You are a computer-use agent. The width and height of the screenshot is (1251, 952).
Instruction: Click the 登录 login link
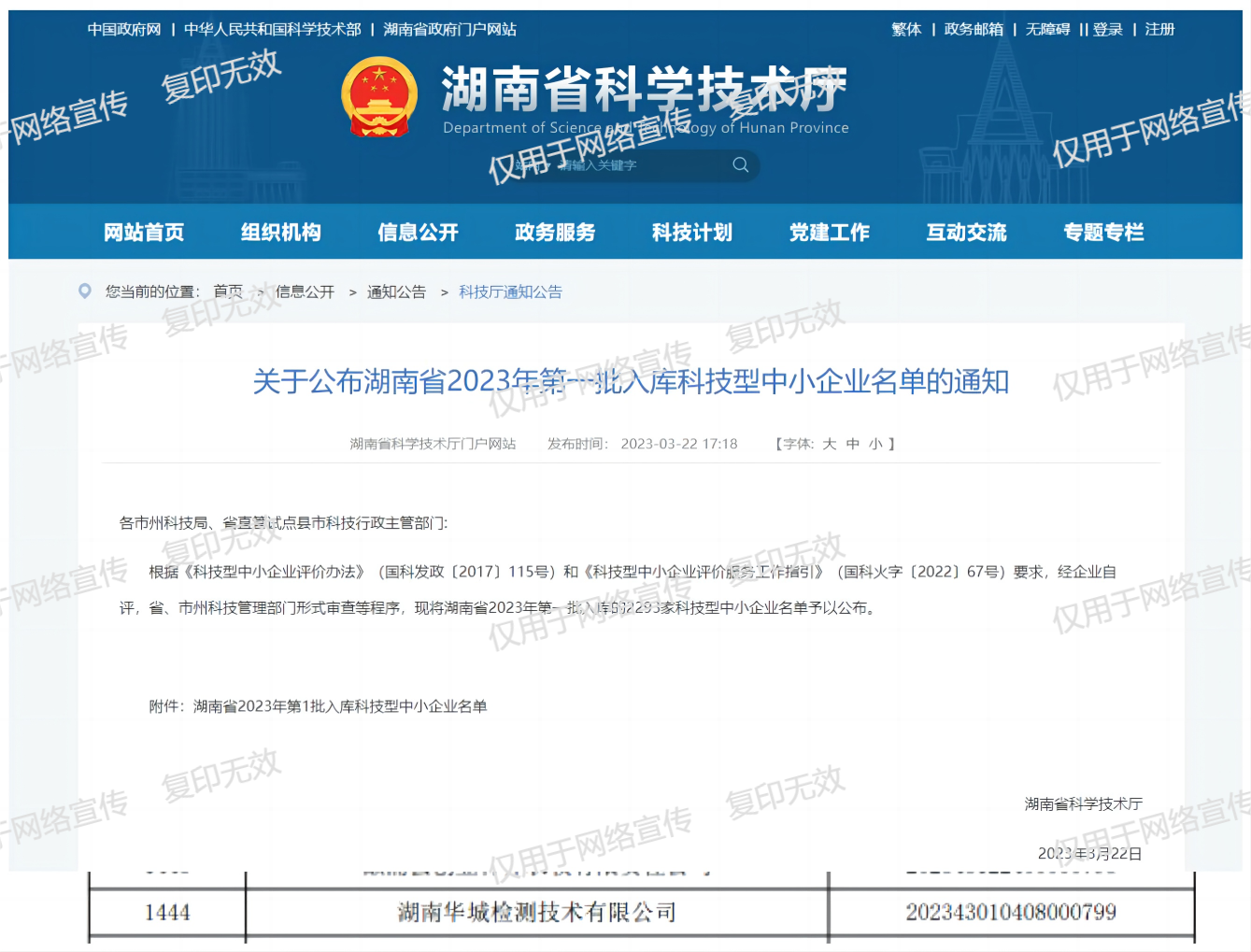pos(1108,30)
